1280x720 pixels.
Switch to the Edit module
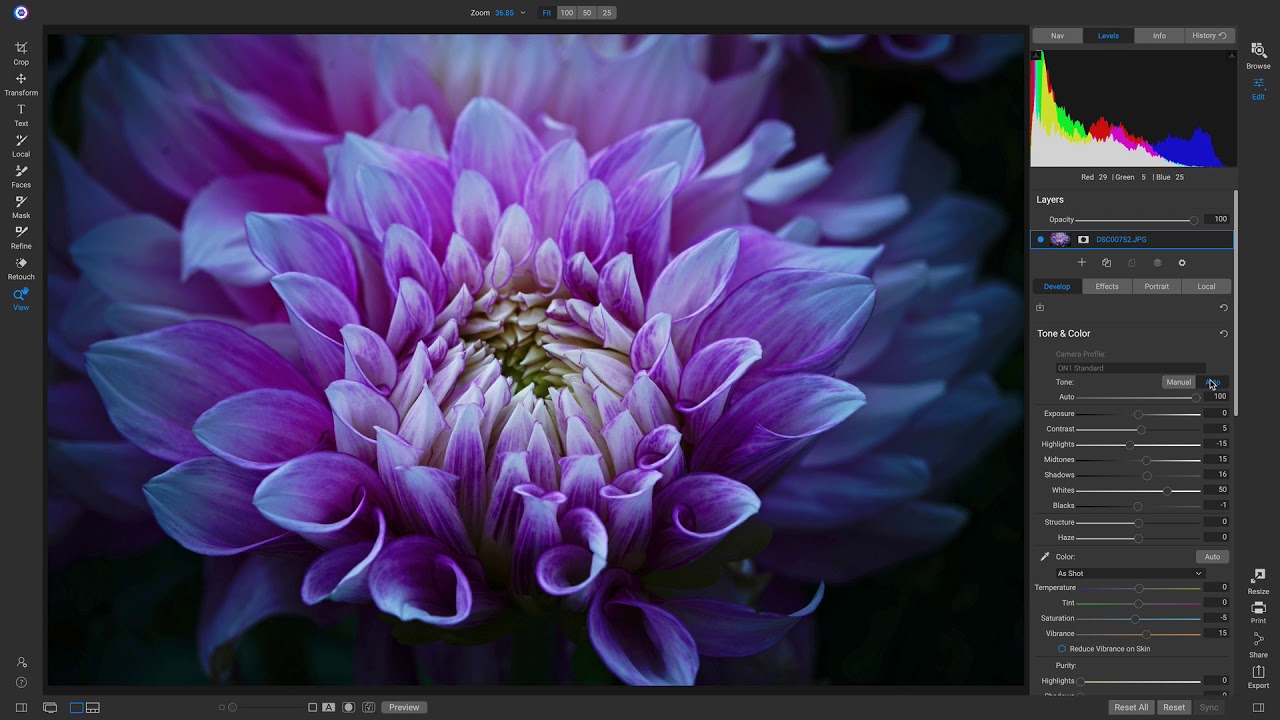[1258, 89]
